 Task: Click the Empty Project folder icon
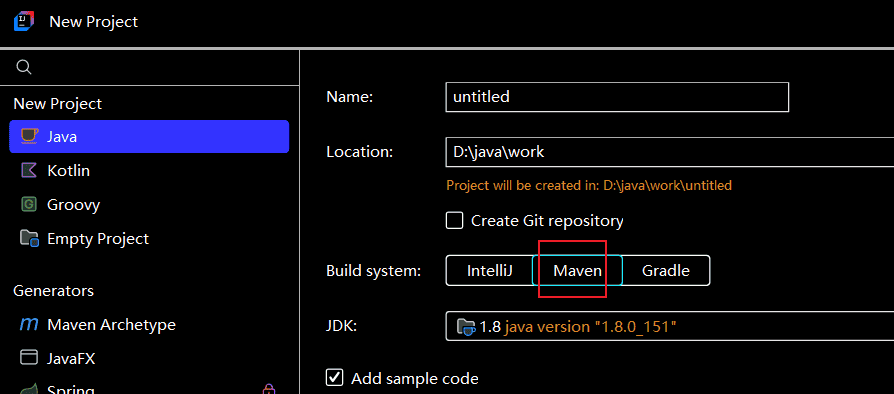pyautogui.click(x=29, y=238)
